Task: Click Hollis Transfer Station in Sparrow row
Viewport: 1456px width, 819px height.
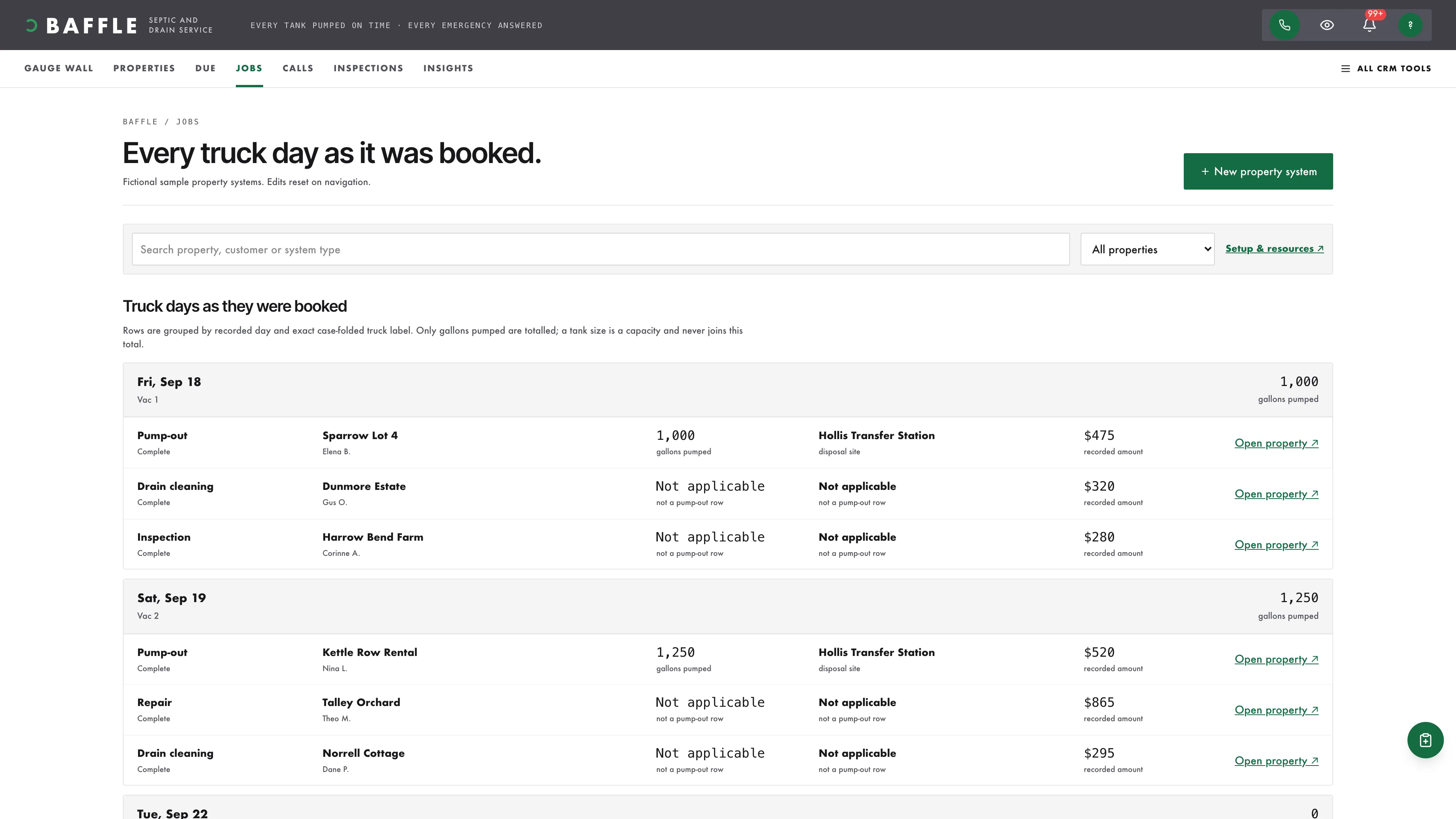Action: click(x=877, y=435)
